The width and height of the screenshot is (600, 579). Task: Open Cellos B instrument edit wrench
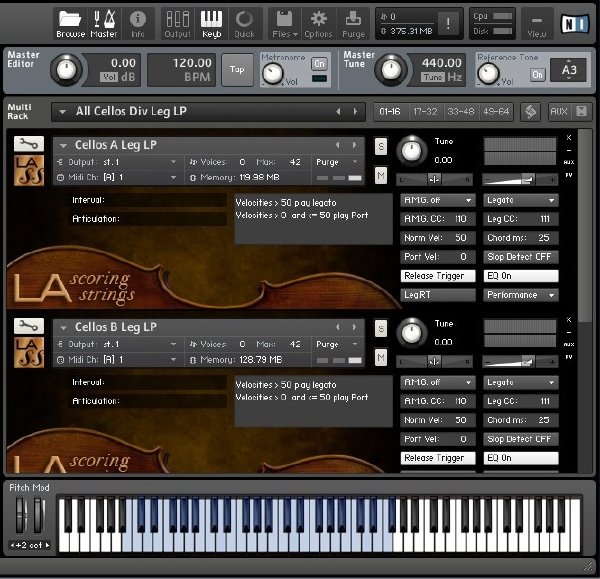pyautogui.click(x=29, y=326)
